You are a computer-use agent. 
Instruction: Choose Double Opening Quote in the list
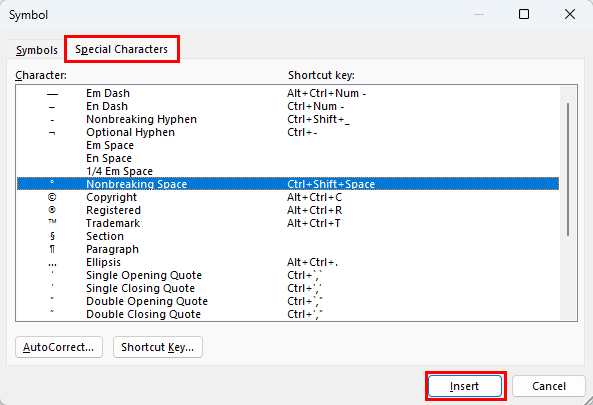[287, 301]
